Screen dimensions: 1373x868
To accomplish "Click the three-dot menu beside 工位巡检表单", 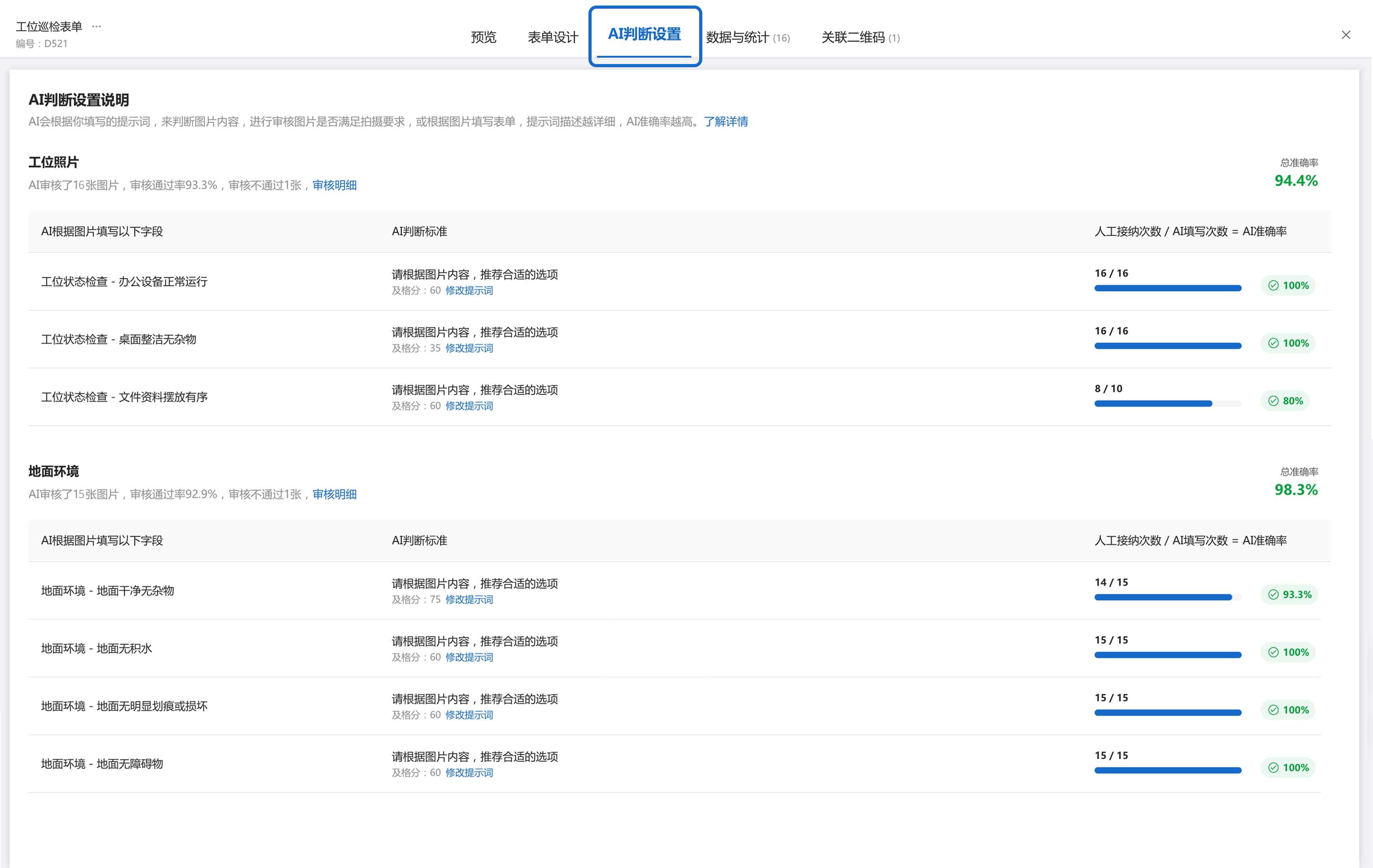I will pos(96,26).
